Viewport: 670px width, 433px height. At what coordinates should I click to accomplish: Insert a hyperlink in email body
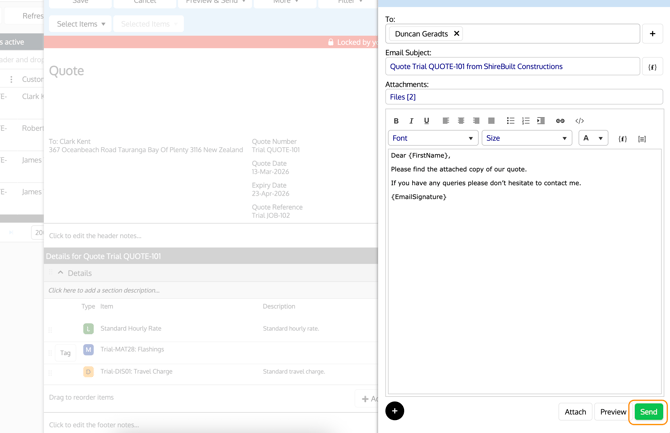(560, 121)
